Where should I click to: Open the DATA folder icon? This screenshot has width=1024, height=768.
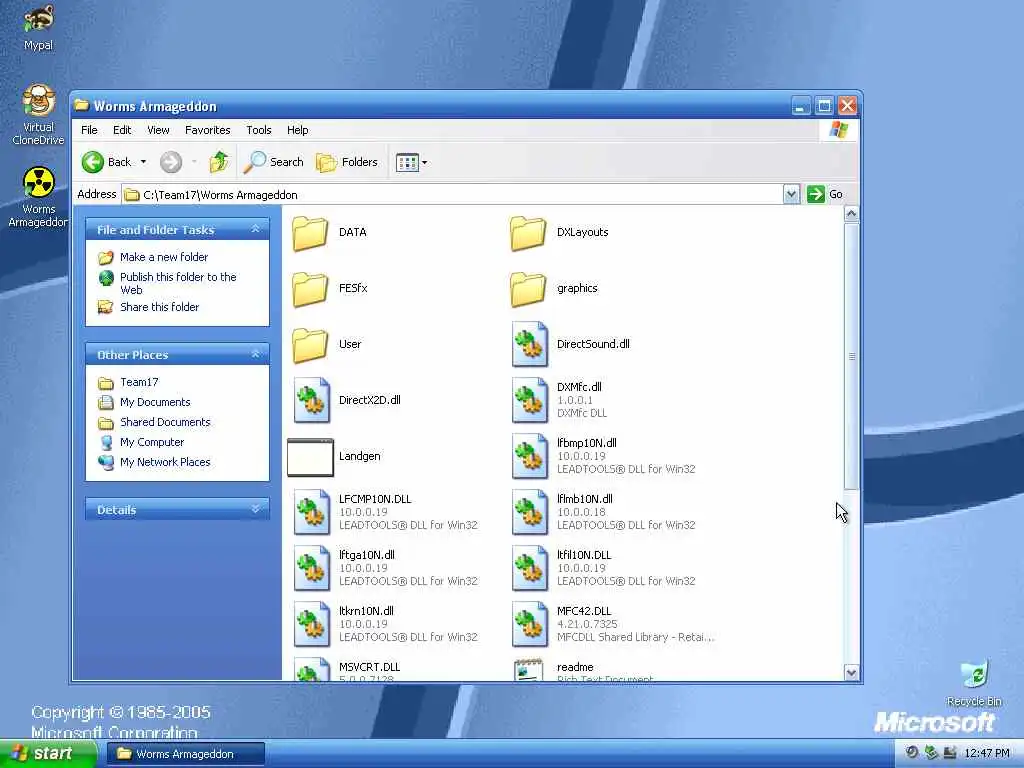310,233
